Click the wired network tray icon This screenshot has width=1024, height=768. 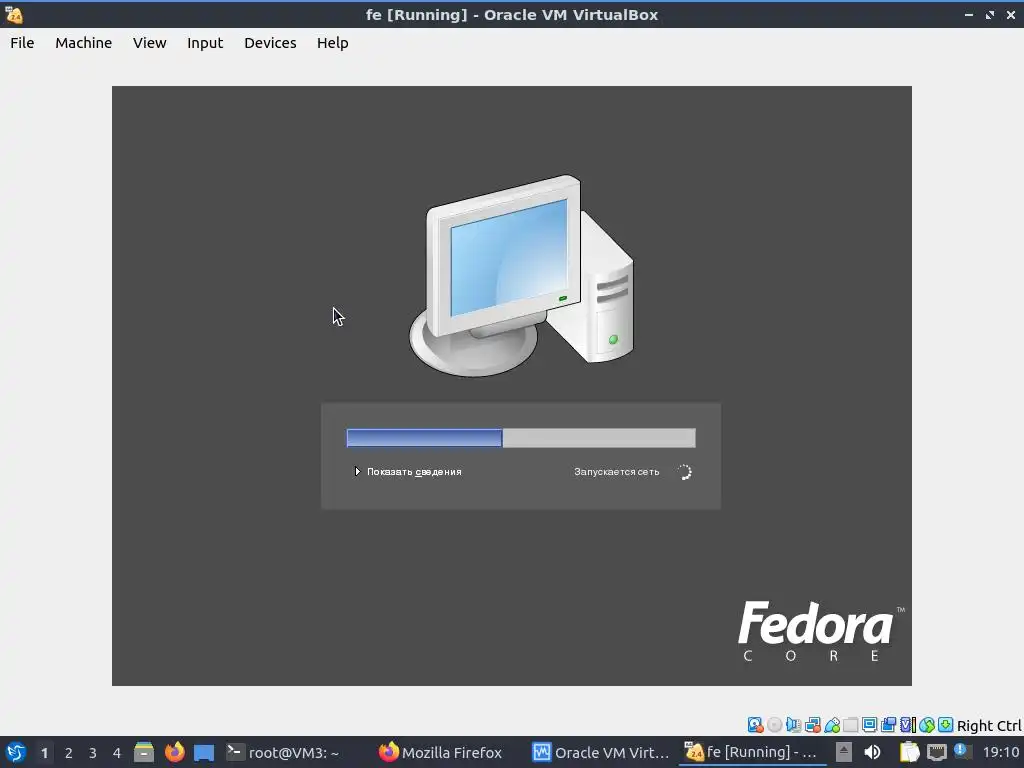click(936, 753)
